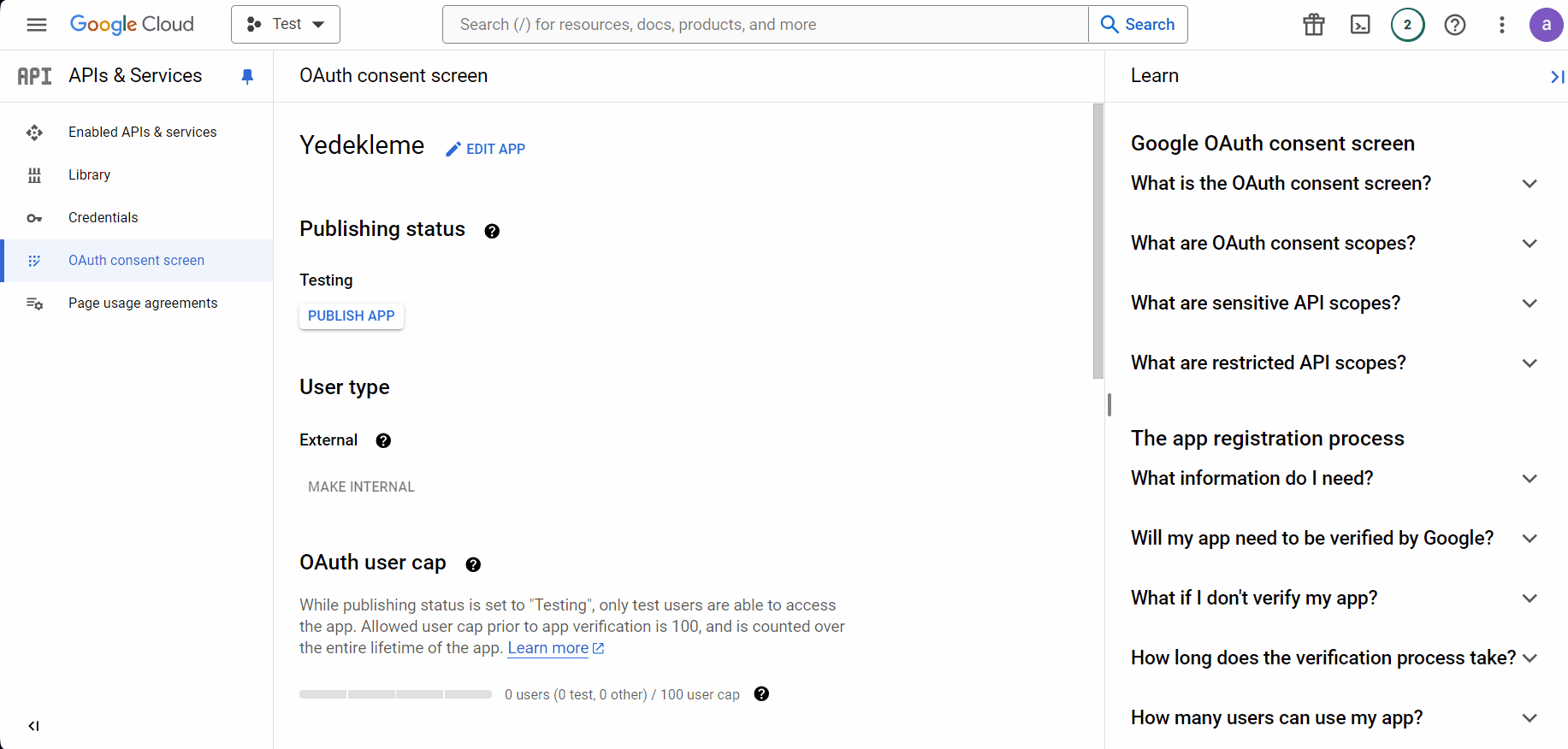Click the pencil edit icon
The height and width of the screenshot is (749, 1568).
453,150
